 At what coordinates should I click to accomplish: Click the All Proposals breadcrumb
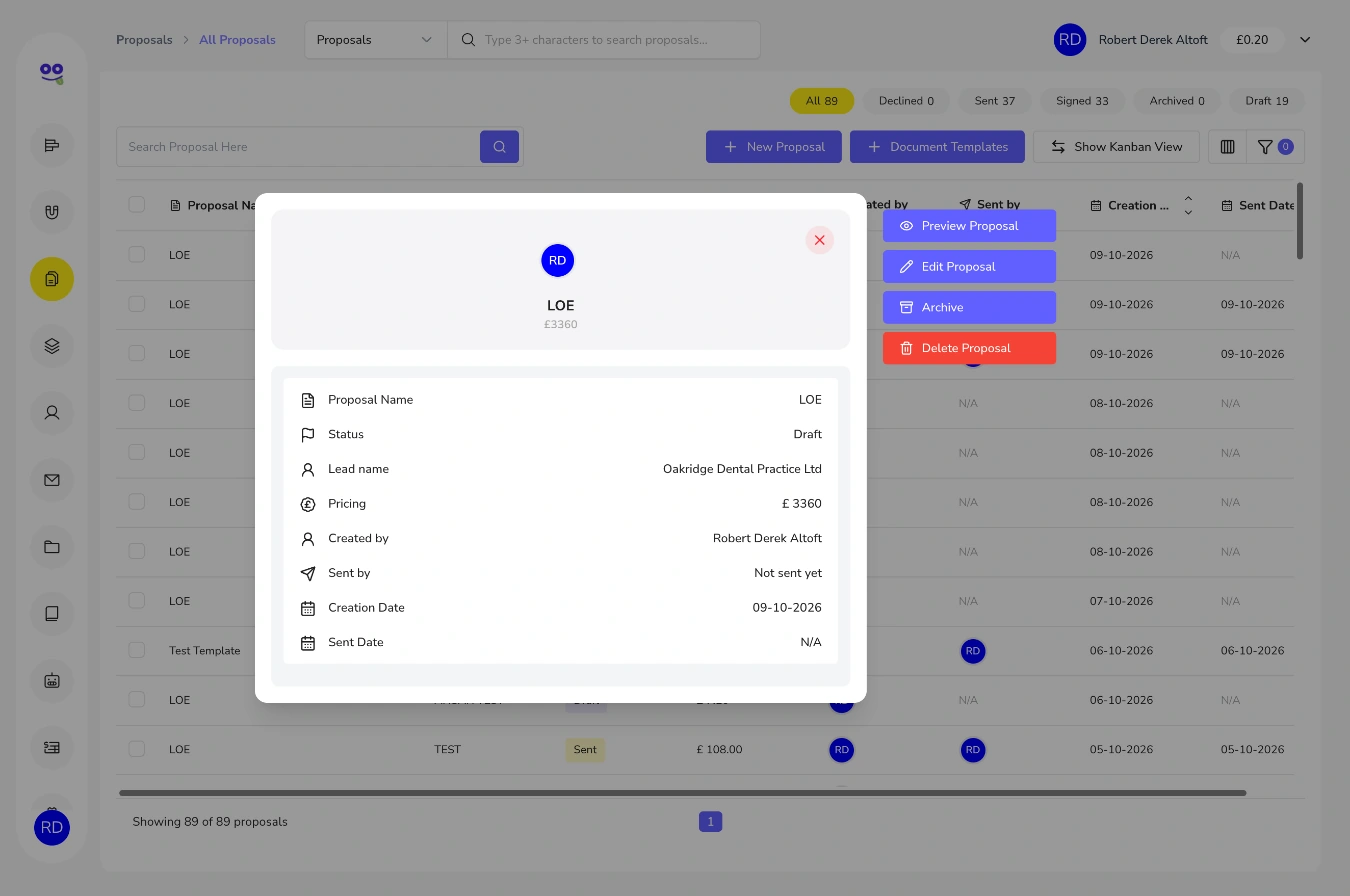(237, 40)
